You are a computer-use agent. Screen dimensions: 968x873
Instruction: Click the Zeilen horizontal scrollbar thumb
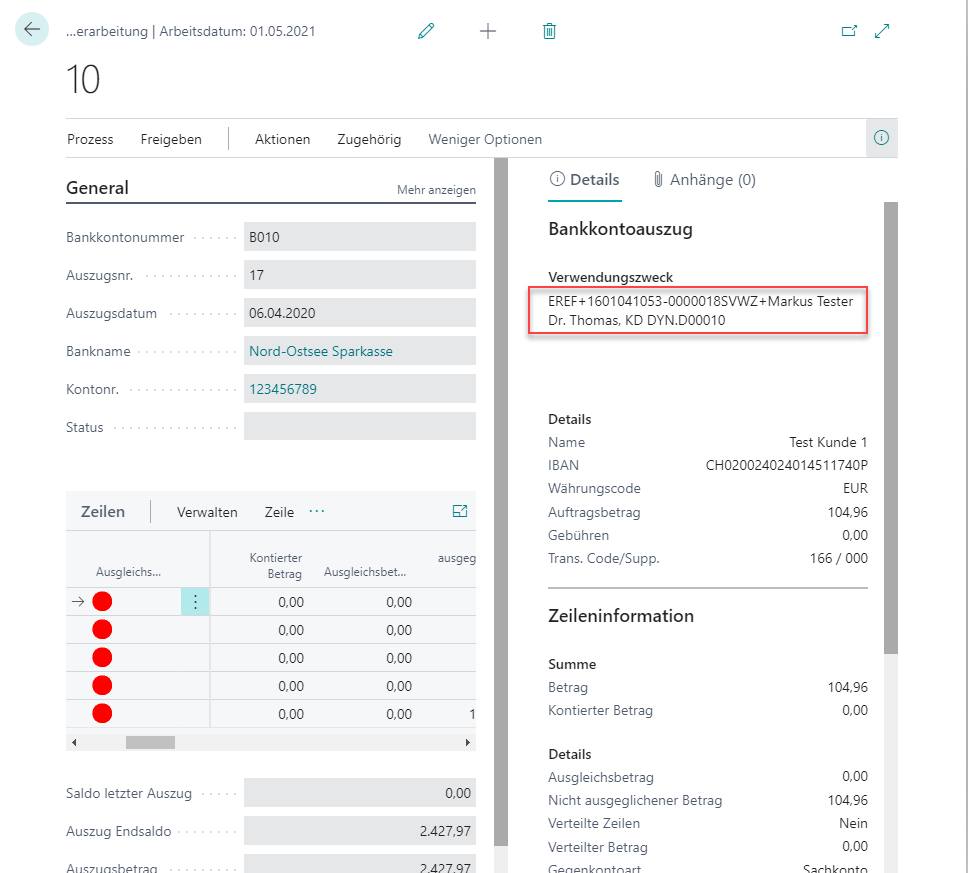150,743
